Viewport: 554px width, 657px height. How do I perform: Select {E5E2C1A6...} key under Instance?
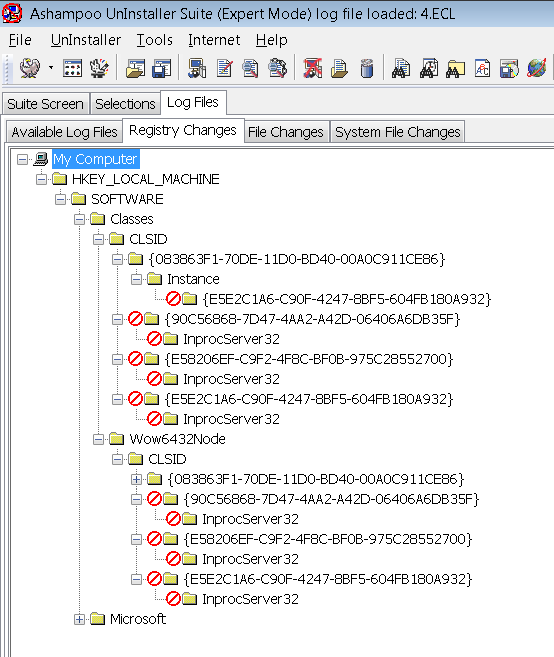347,299
